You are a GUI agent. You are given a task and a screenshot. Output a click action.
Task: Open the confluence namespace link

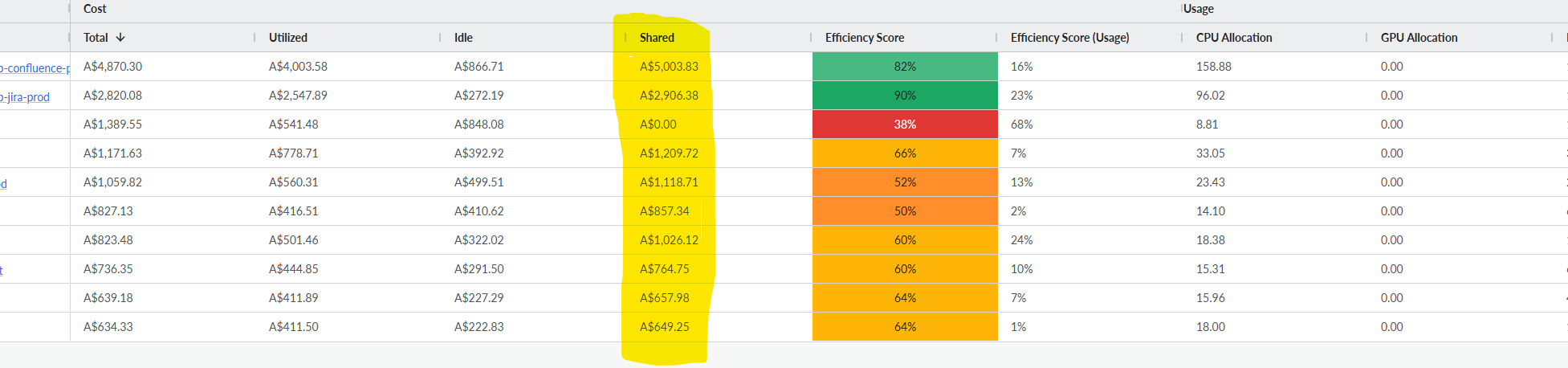[35, 68]
